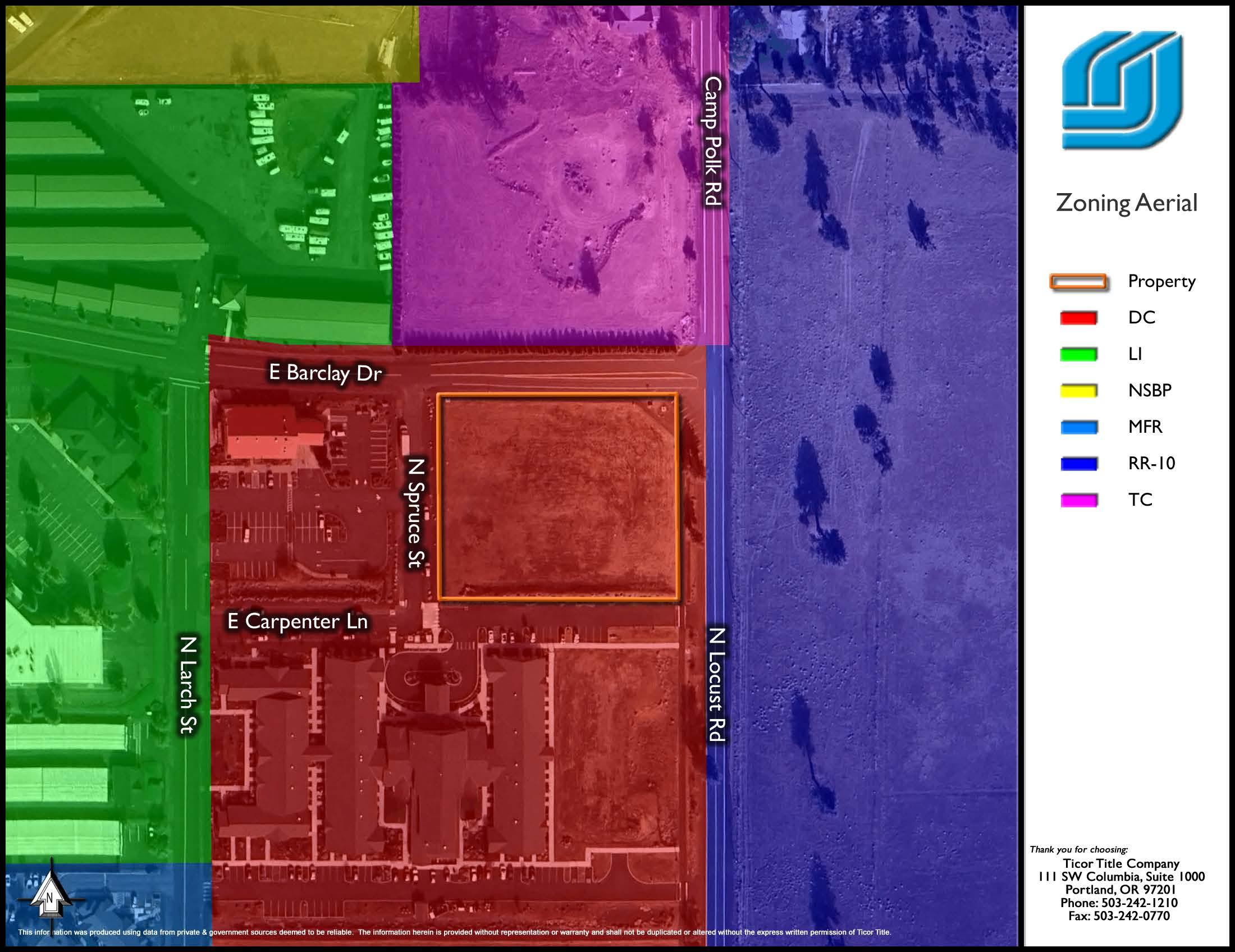Click the light blue MFR legend swatch

(x=1078, y=427)
